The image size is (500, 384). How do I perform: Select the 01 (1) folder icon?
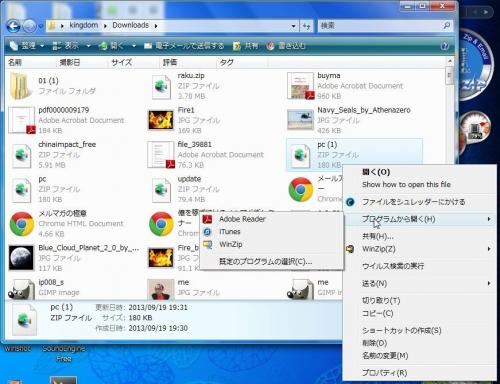21,86
